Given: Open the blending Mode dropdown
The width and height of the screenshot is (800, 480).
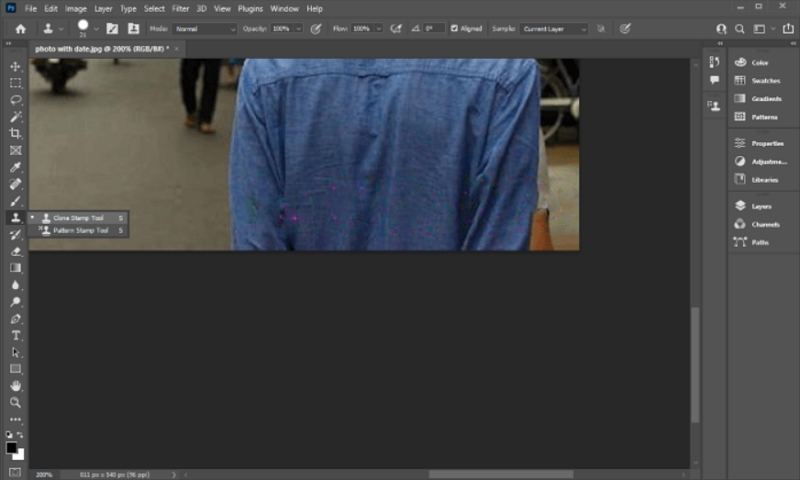Looking at the screenshot, I should point(204,29).
